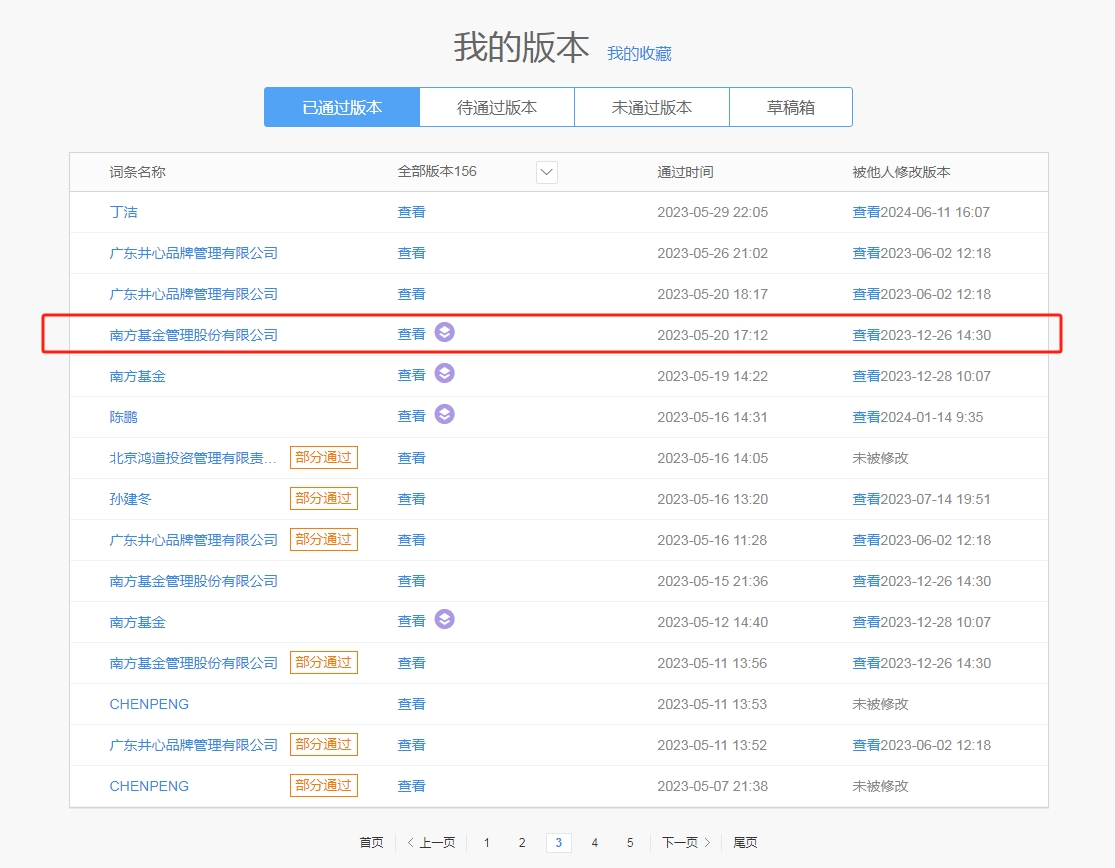The image size is (1115, 868).
Task: Jump to 尾页 last page
Action: coord(745,842)
